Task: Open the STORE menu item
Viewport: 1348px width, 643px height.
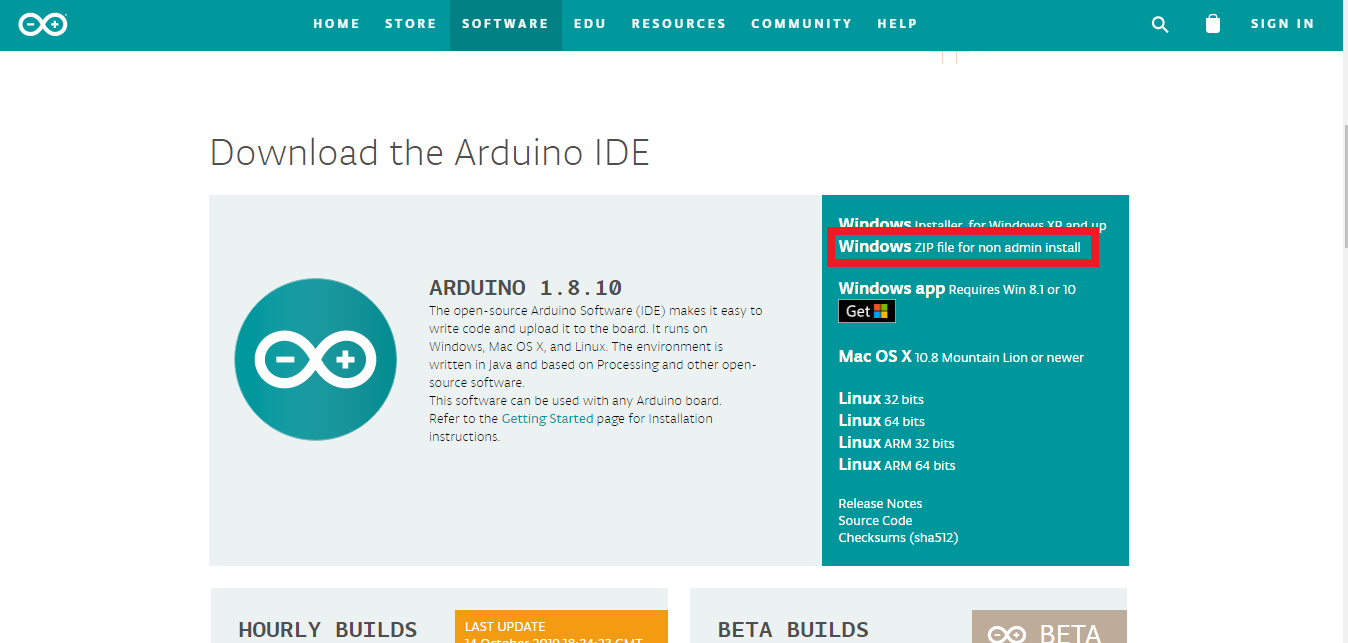Action: click(x=411, y=24)
